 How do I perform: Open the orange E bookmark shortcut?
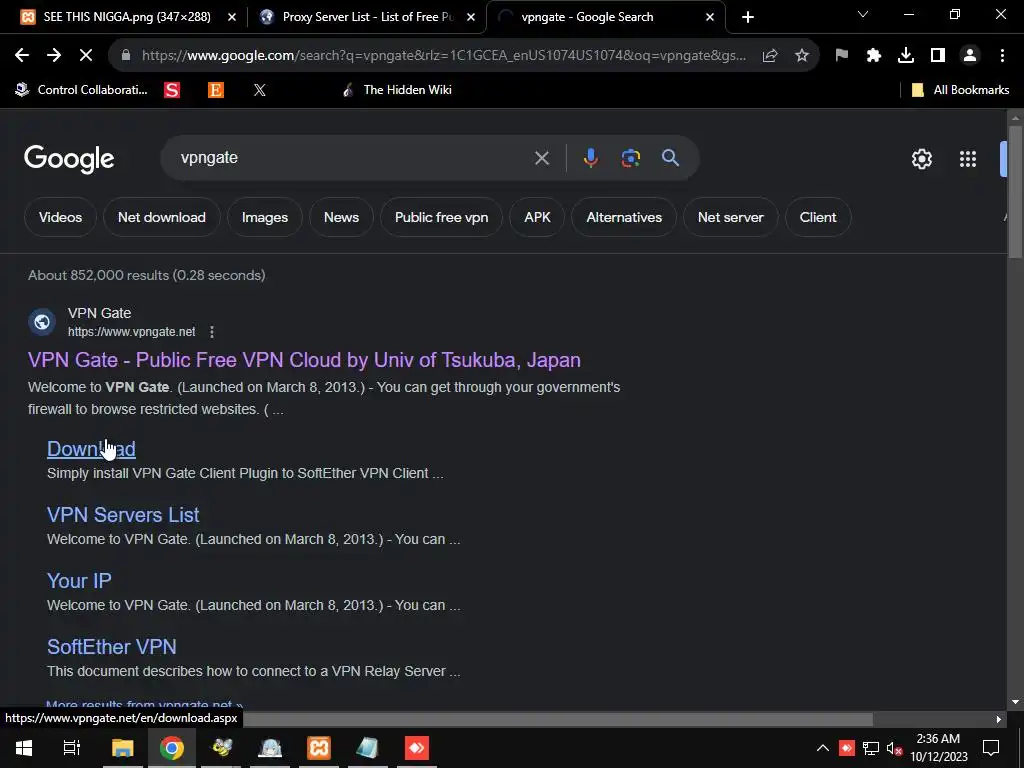point(216,90)
